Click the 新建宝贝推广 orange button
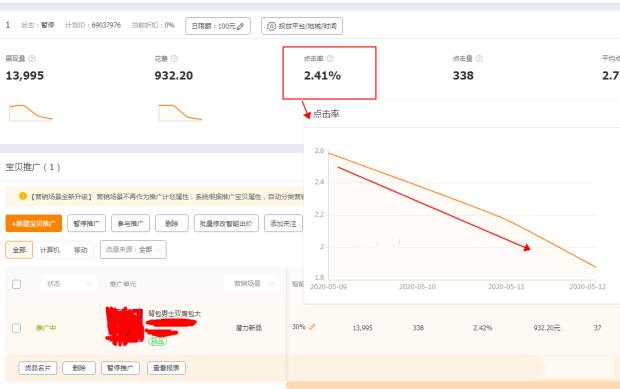The image size is (620, 389). point(34,223)
